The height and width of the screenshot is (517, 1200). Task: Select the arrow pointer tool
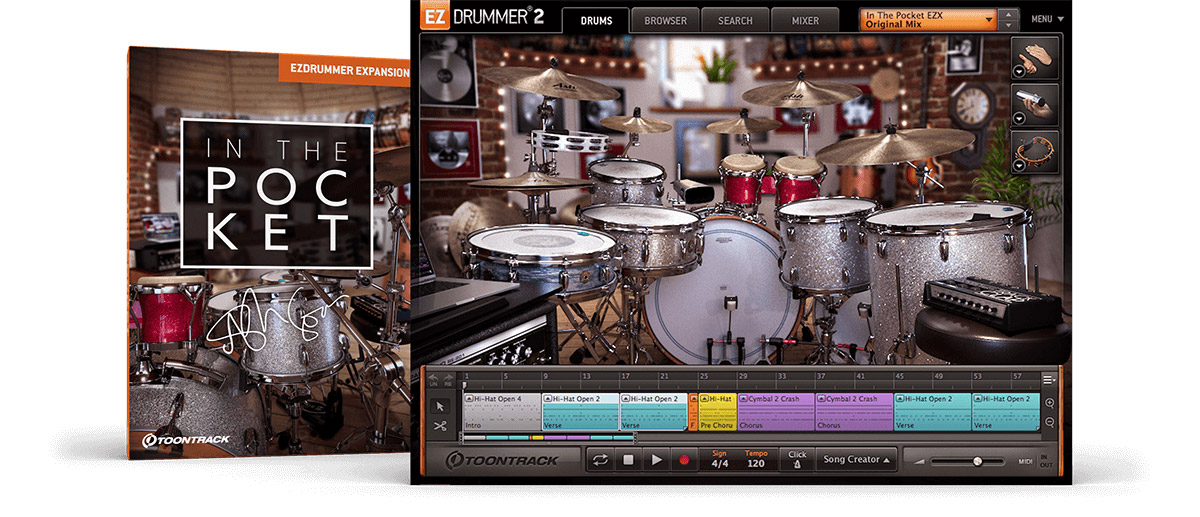[x=439, y=406]
